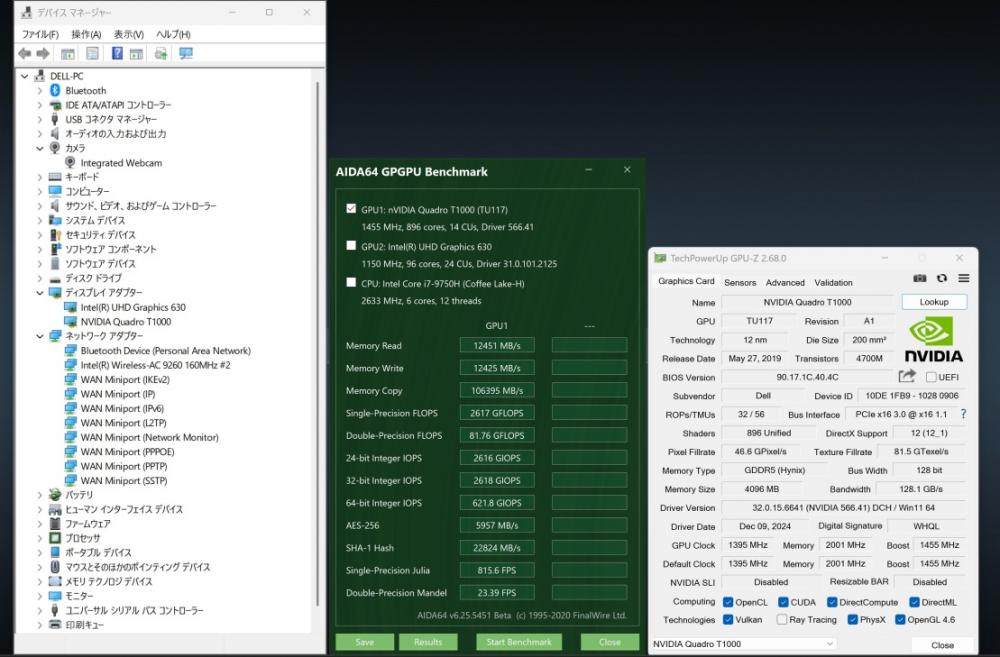Image resolution: width=1000 pixels, height=657 pixels.
Task: Click the forward arrow in Device Manager toolbar
Action: click(x=43, y=54)
